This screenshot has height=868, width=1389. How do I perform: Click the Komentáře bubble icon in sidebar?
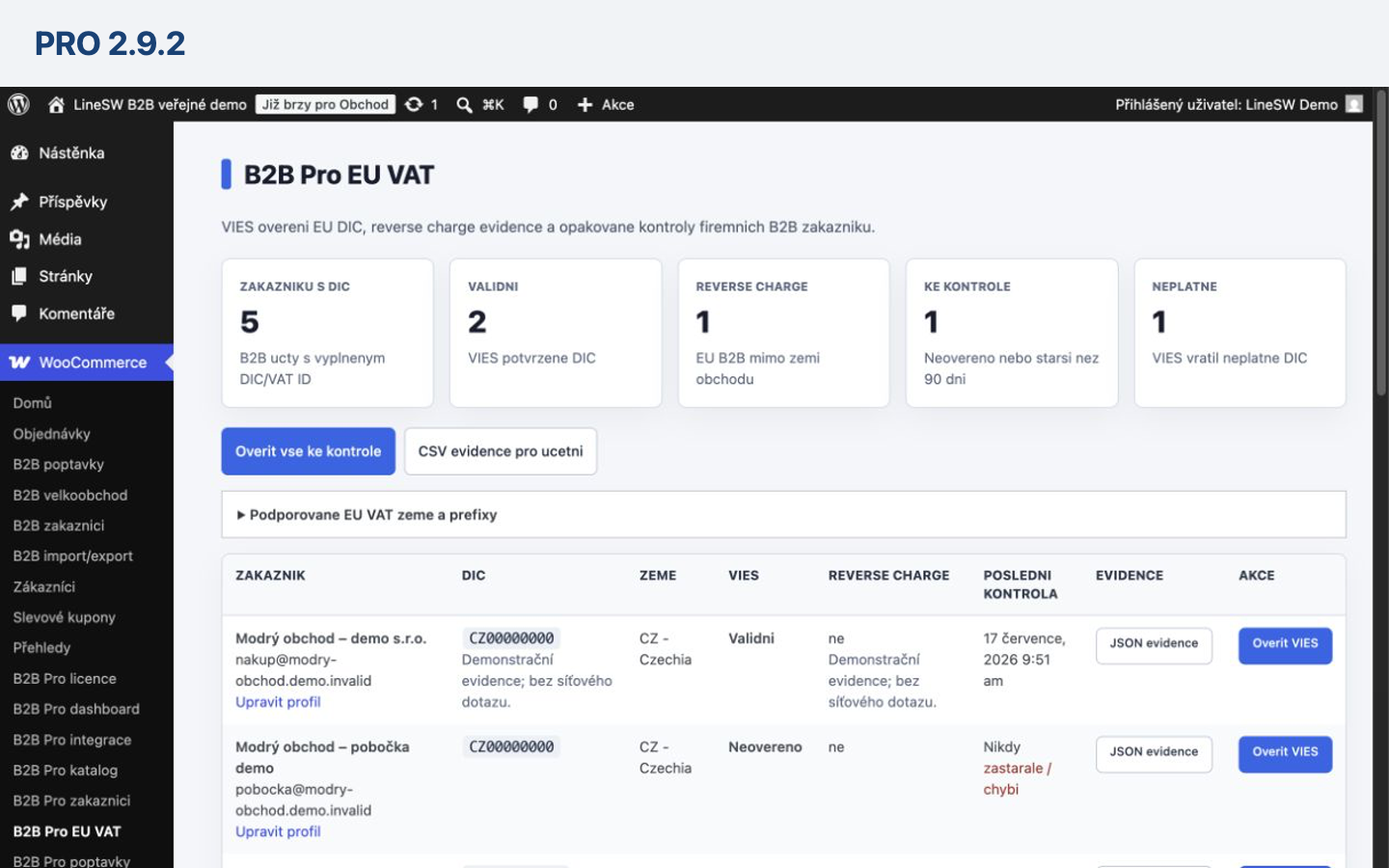(x=19, y=313)
